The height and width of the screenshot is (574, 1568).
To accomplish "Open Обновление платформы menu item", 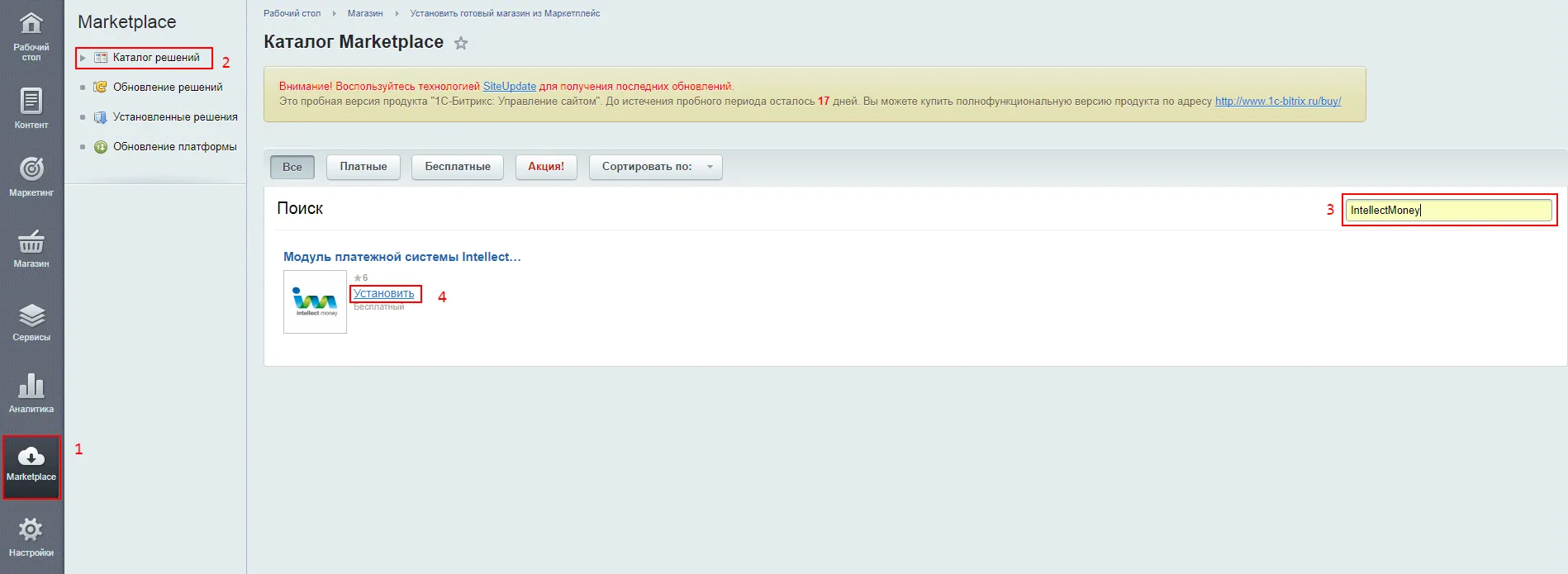I will [x=175, y=147].
